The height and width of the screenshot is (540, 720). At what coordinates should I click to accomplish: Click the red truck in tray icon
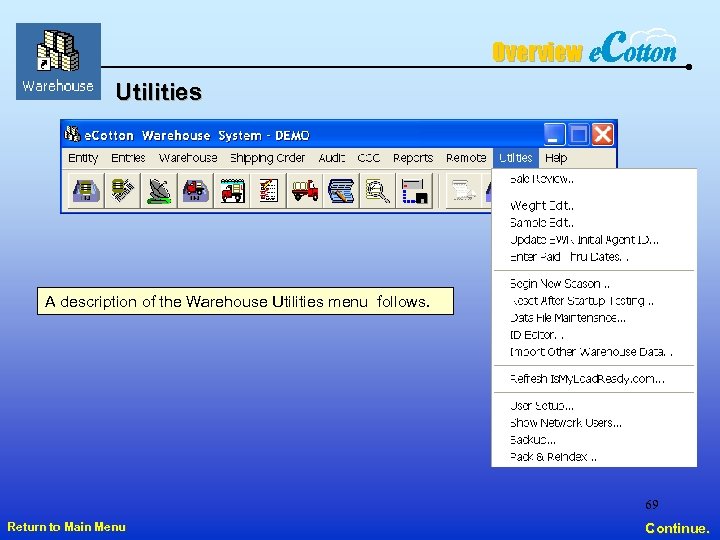click(196, 191)
